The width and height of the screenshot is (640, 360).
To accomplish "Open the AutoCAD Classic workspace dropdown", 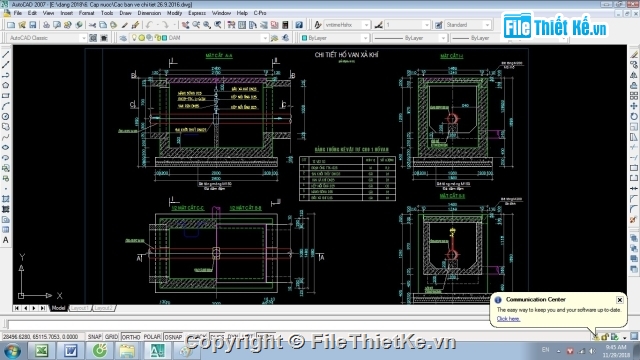I will point(83,38).
